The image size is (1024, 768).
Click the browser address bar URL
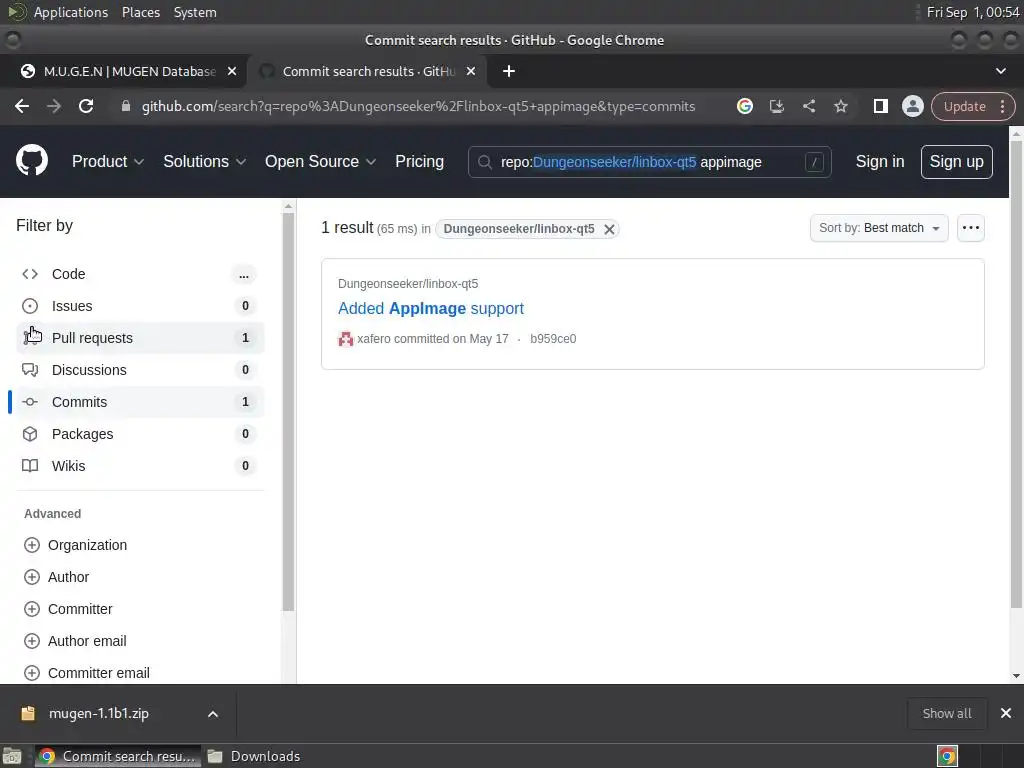tap(418, 106)
